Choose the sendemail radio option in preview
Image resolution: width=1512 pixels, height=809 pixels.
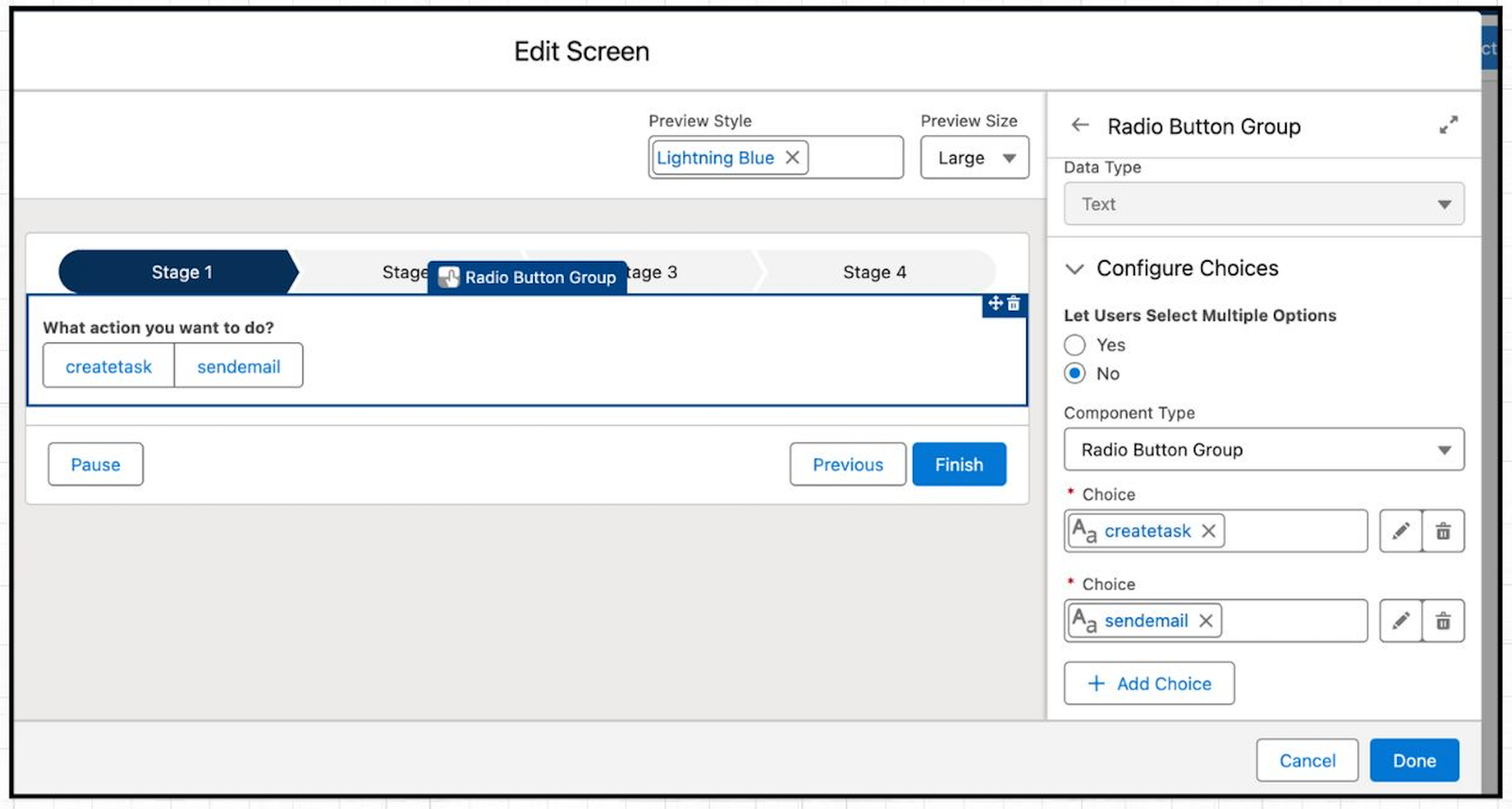(x=238, y=366)
